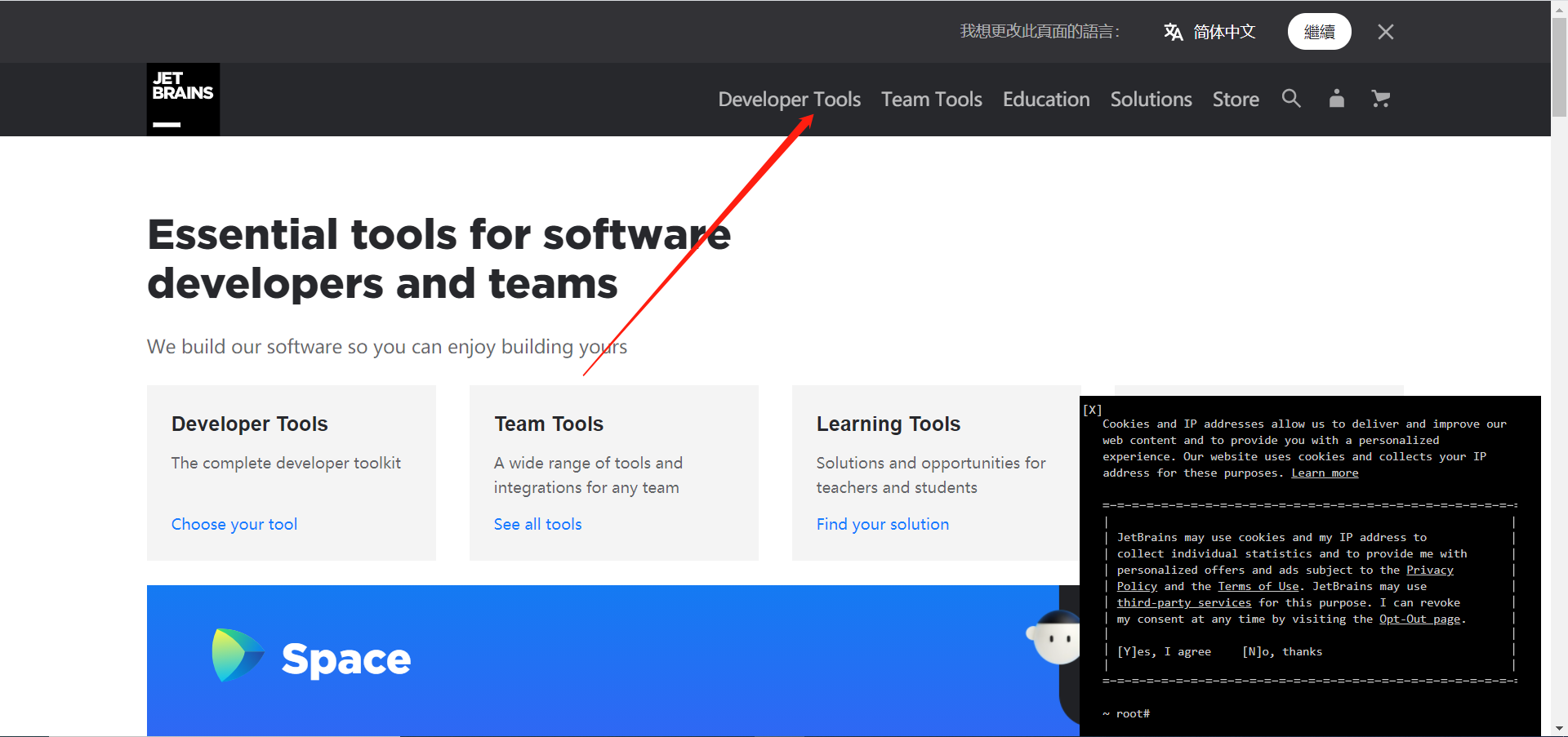Select 简体中文 language option
1568x737 pixels.
point(1224,32)
